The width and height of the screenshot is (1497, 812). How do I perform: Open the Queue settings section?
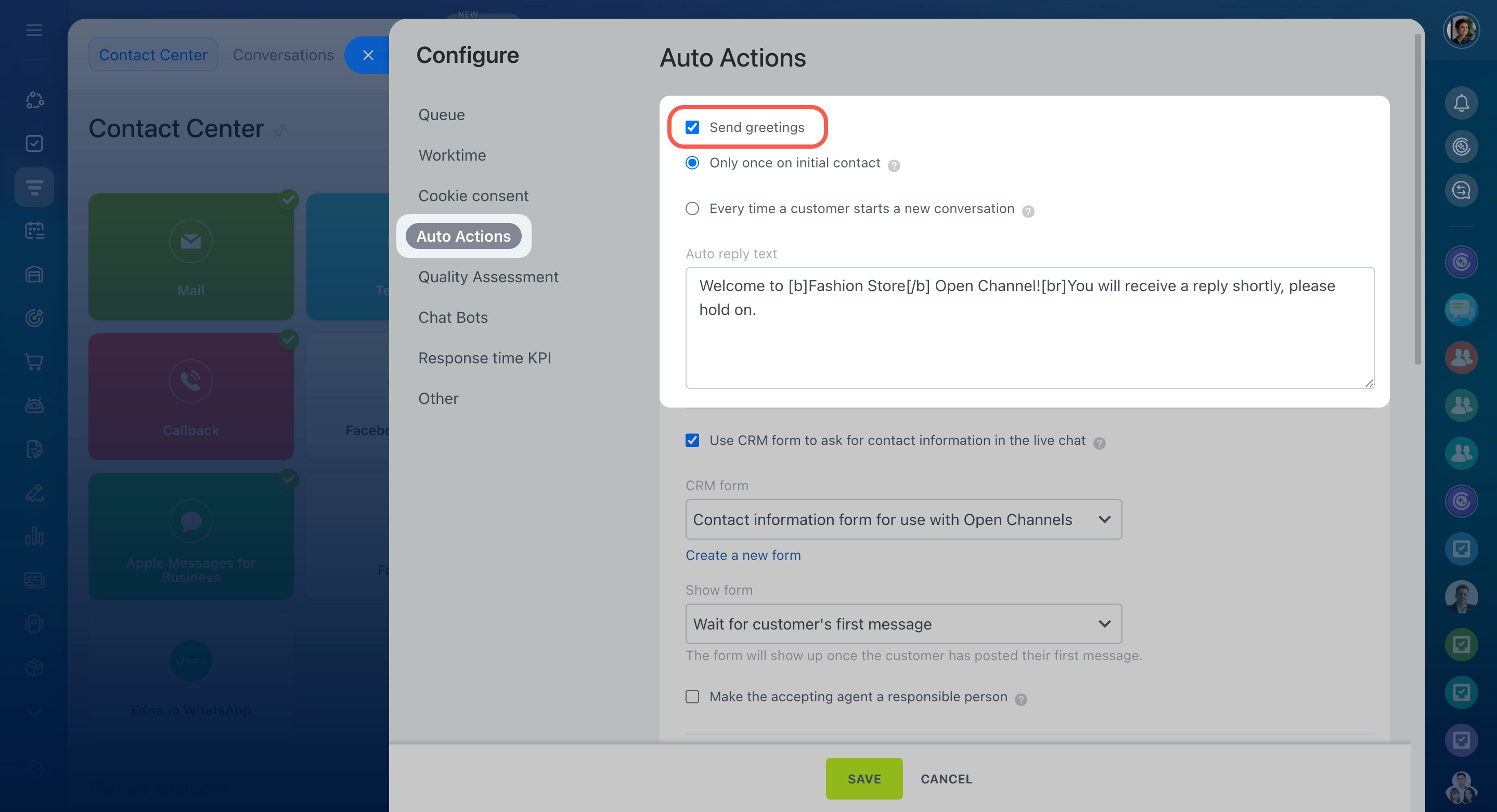[x=442, y=114]
